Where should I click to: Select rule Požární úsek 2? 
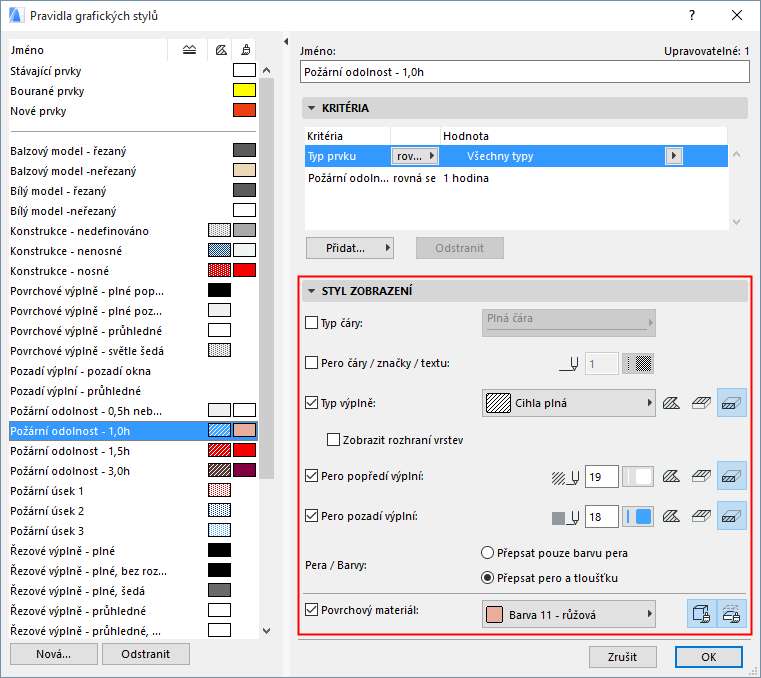point(133,511)
